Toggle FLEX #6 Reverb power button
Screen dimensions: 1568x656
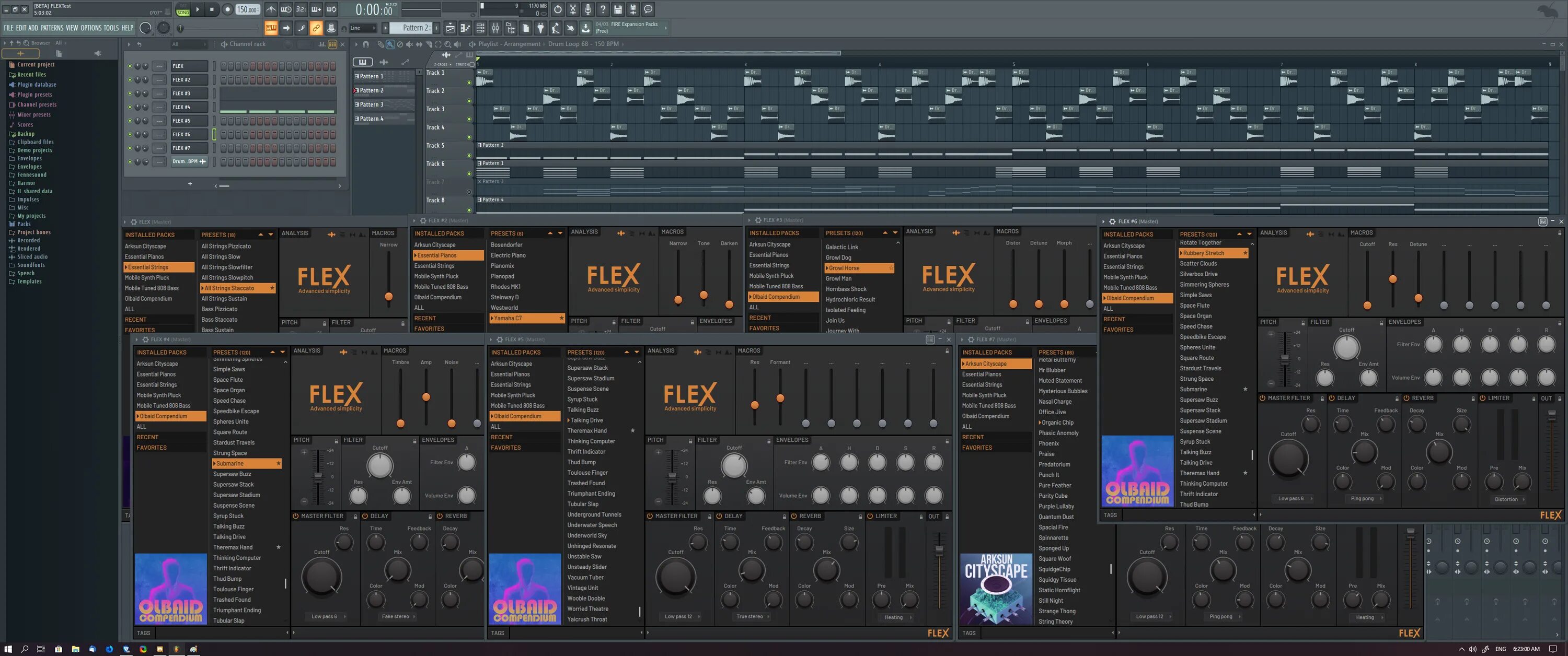1406,399
